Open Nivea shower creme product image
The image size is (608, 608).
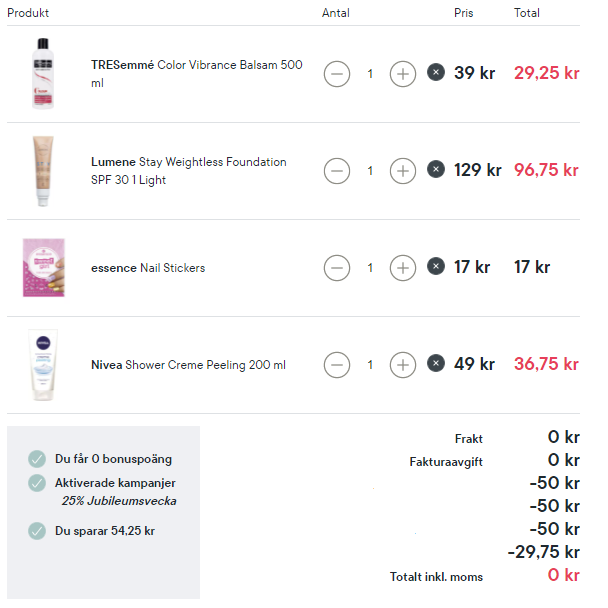pyautogui.click(x=43, y=364)
